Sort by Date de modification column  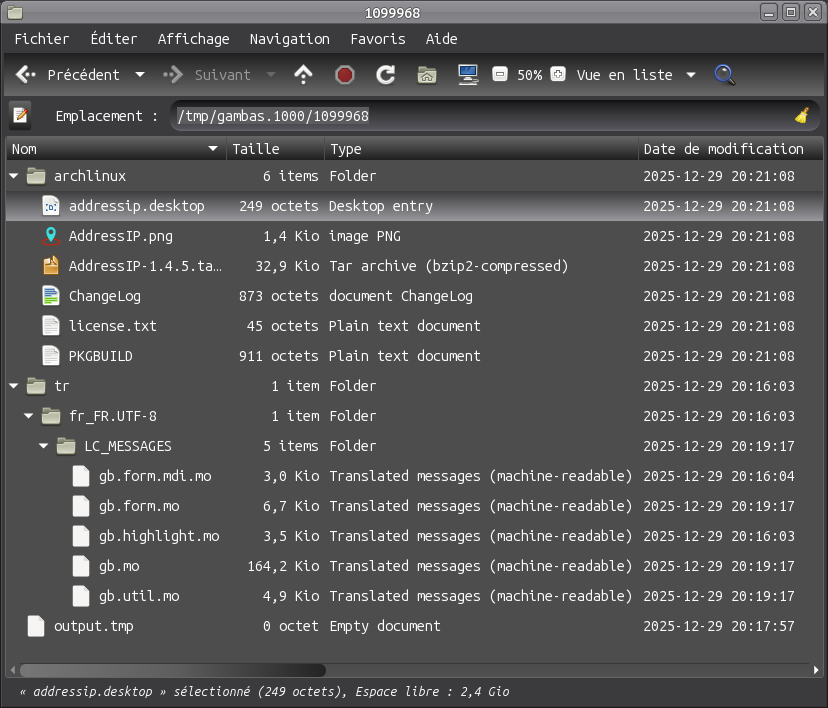pos(723,149)
